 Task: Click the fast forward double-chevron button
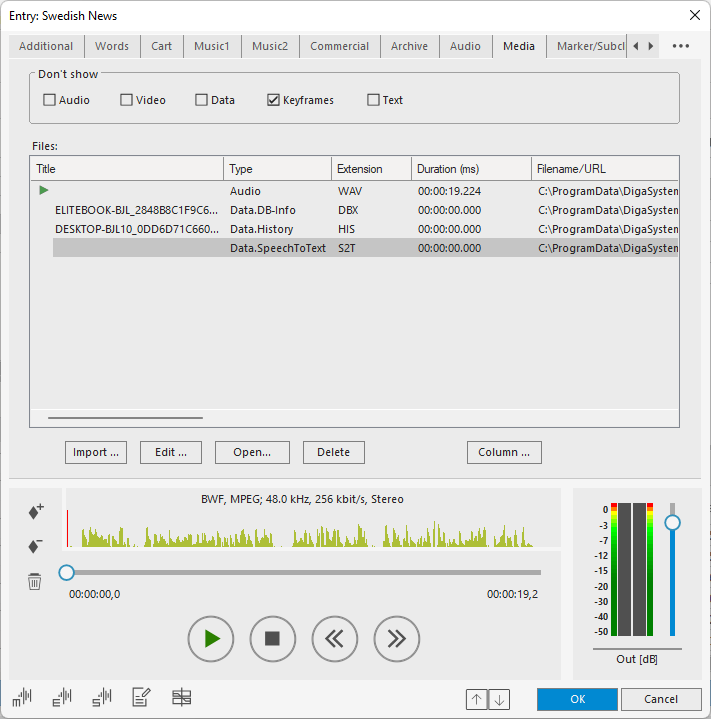(x=397, y=639)
